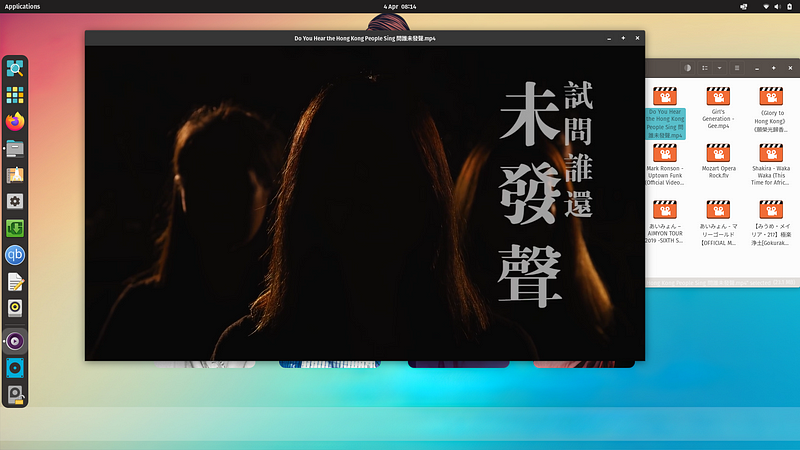
Task: Select the Do You Hear the Hong Kong People Sing file
Action: tap(665, 113)
